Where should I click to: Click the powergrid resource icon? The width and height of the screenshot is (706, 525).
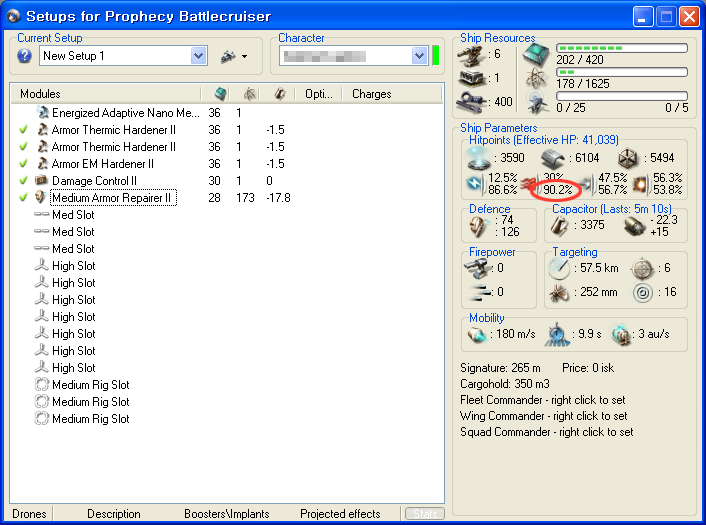tap(536, 78)
